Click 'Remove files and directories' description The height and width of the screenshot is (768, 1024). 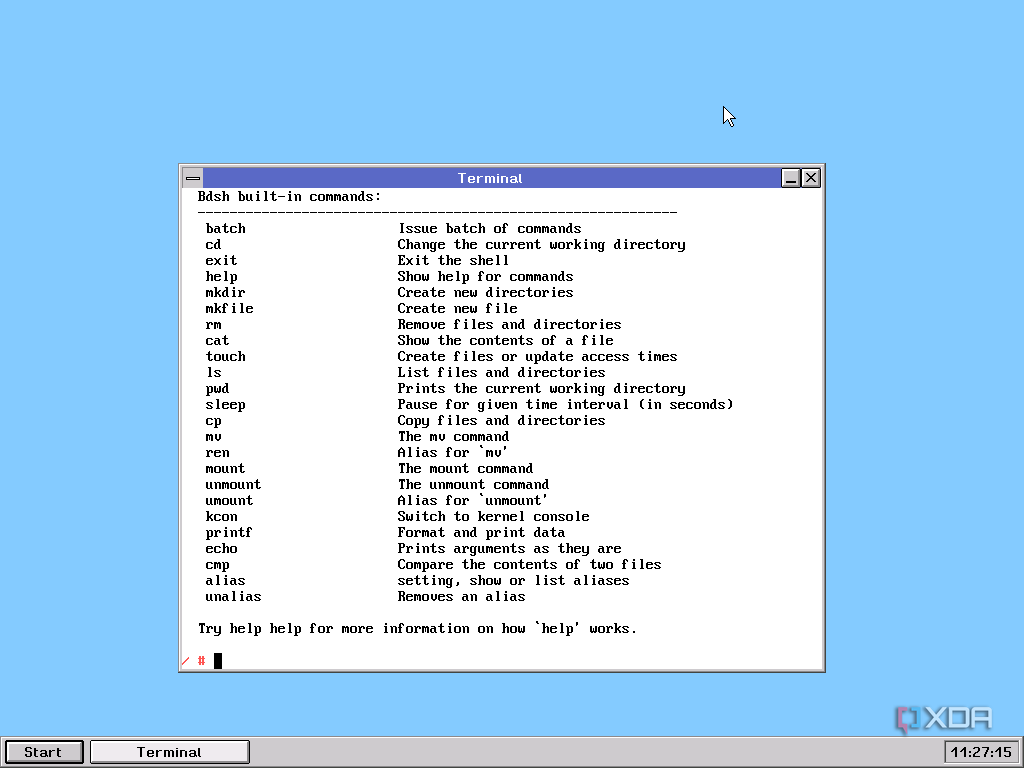(509, 325)
